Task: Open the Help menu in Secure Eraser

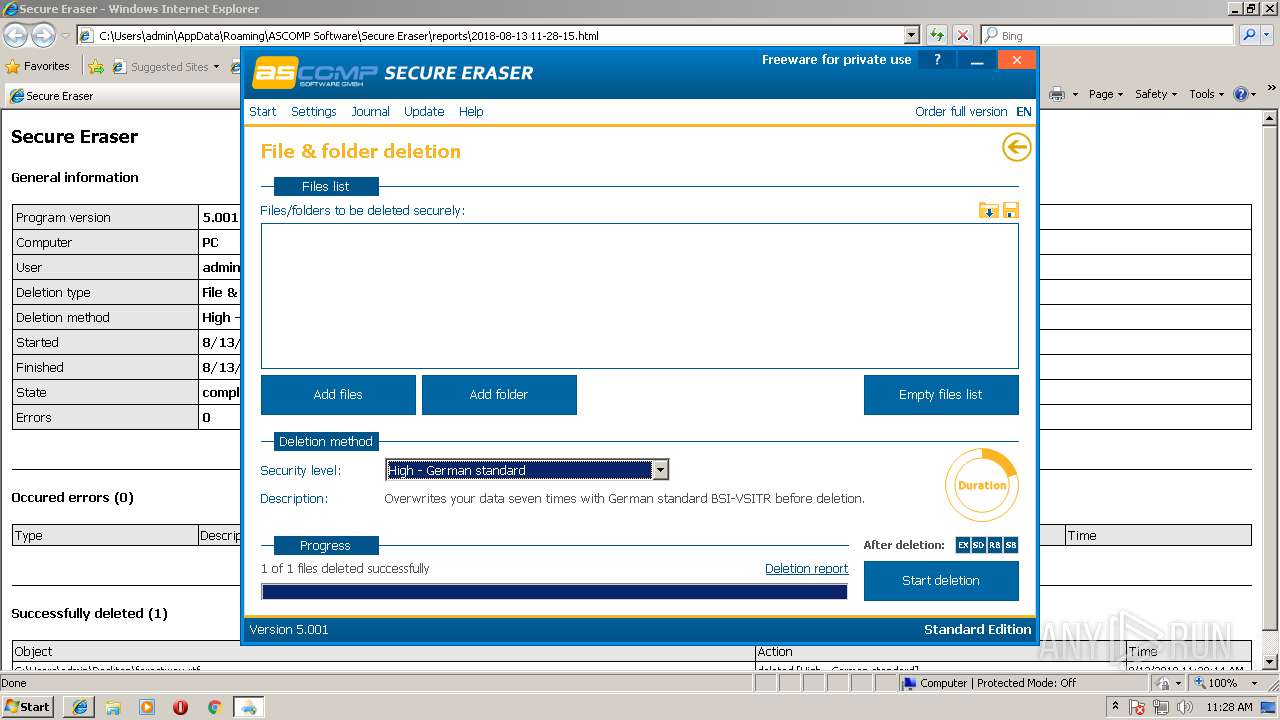Action: (x=471, y=111)
